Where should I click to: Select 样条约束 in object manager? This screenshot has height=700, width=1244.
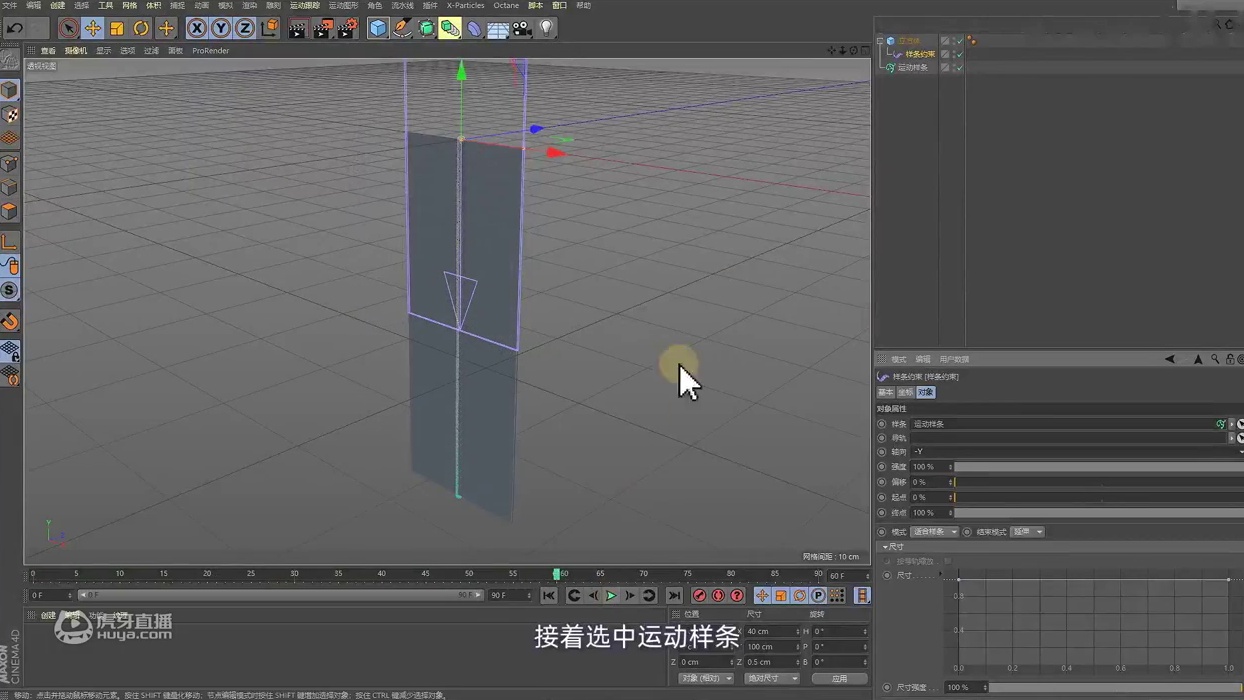coord(920,54)
